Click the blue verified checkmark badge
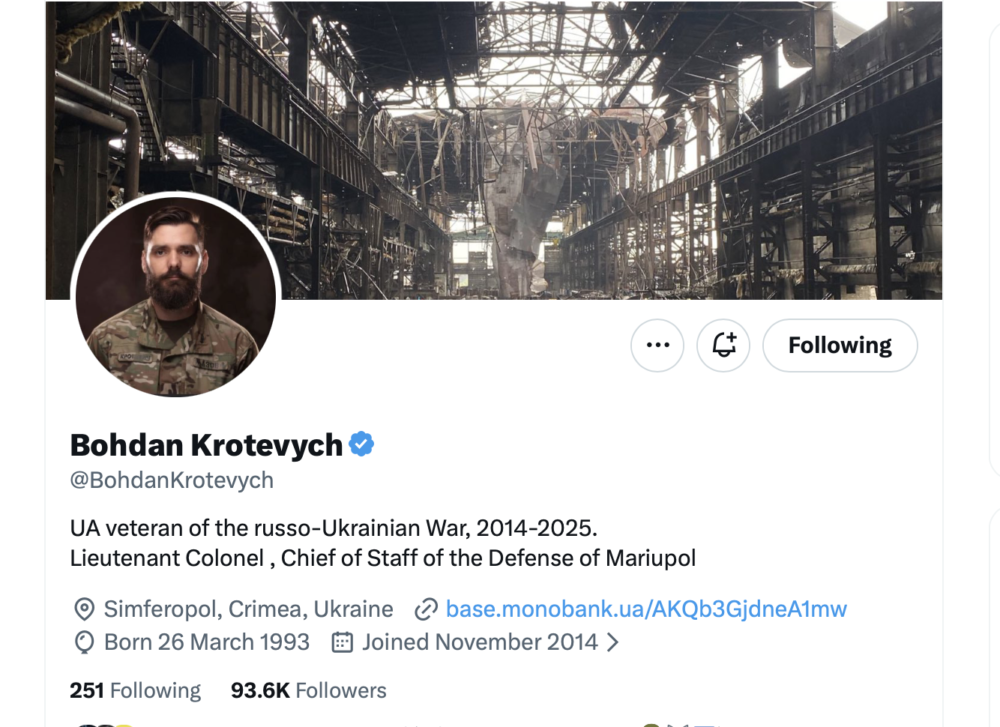Screen dimensions: 1000x727 pos(361,444)
